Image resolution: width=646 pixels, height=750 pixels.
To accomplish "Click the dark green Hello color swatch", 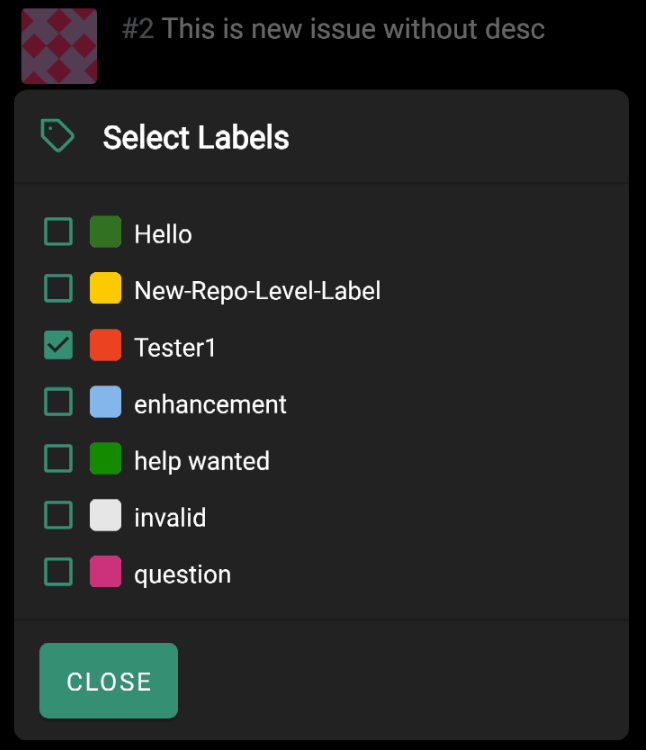I will [x=106, y=232].
